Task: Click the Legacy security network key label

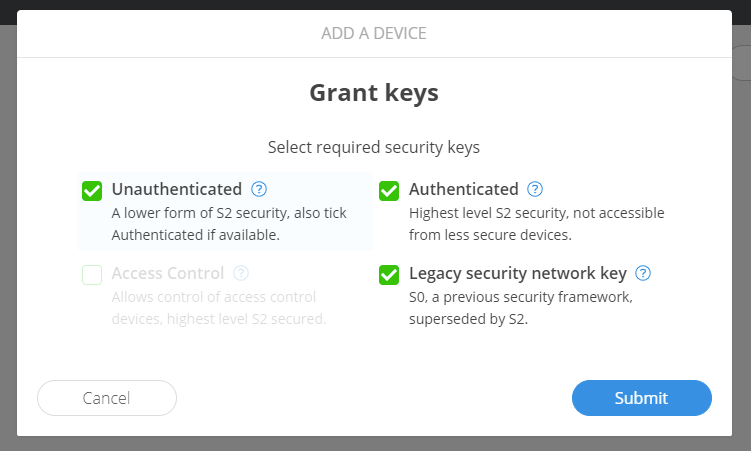Action: tap(517, 273)
